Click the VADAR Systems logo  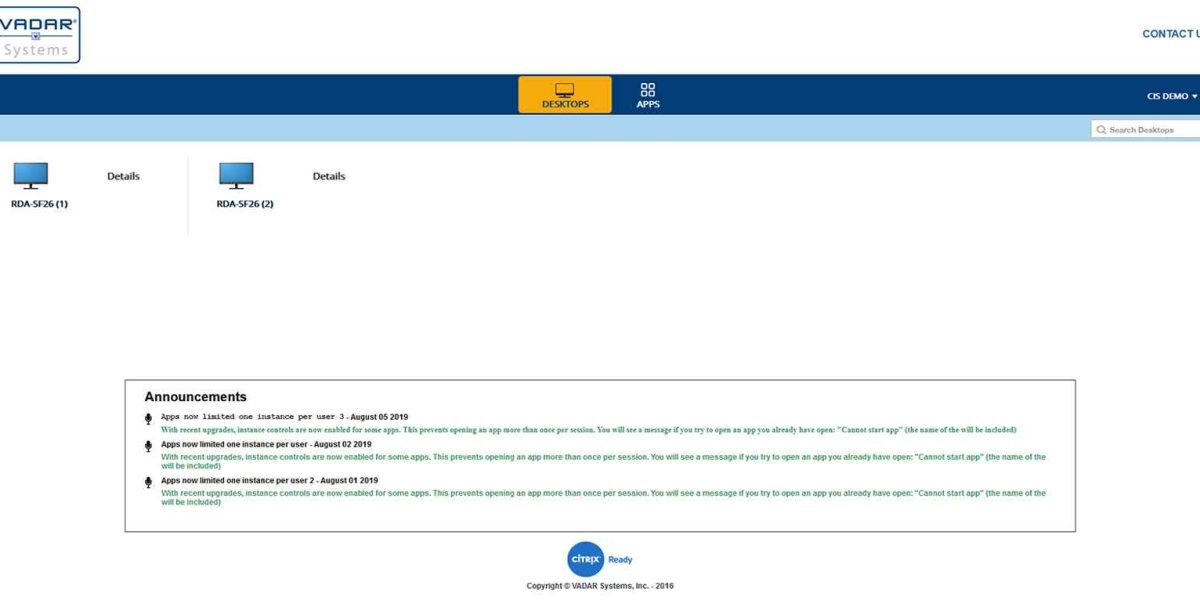coord(40,34)
